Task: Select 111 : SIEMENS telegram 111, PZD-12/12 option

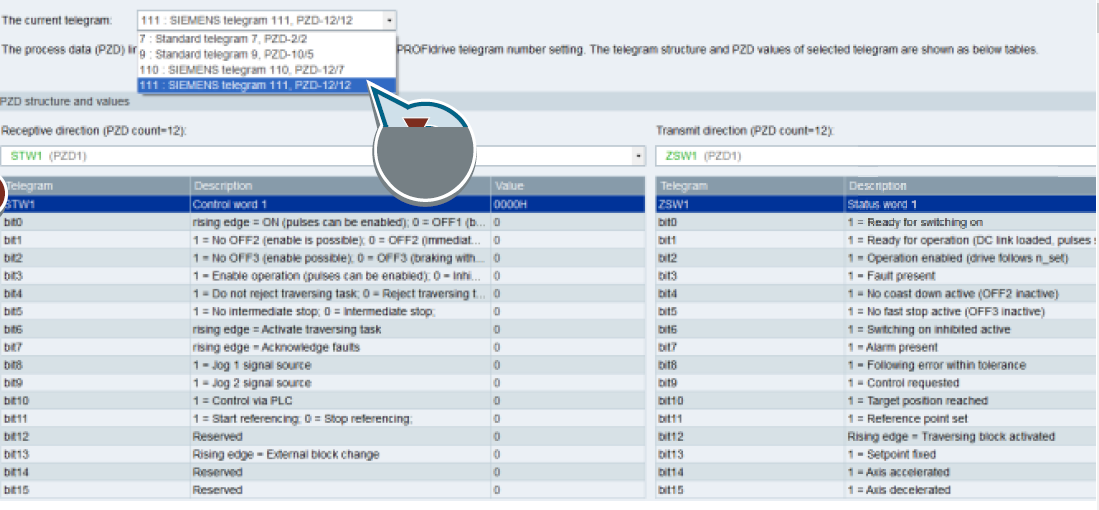Action: (266, 85)
